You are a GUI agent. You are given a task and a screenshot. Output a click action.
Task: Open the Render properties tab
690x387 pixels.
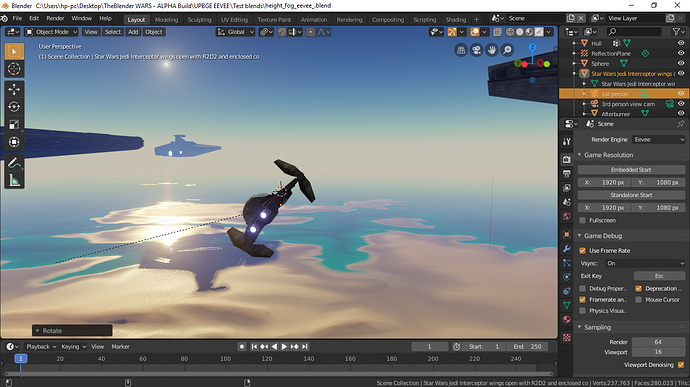coord(567,159)
